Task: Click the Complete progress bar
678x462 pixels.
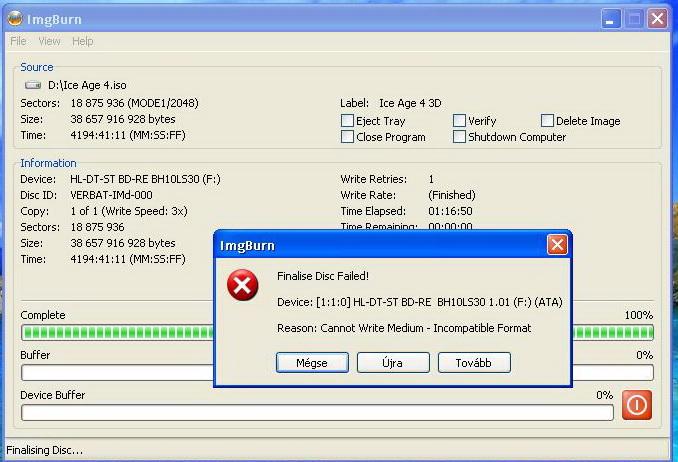Action: point(337,333)
